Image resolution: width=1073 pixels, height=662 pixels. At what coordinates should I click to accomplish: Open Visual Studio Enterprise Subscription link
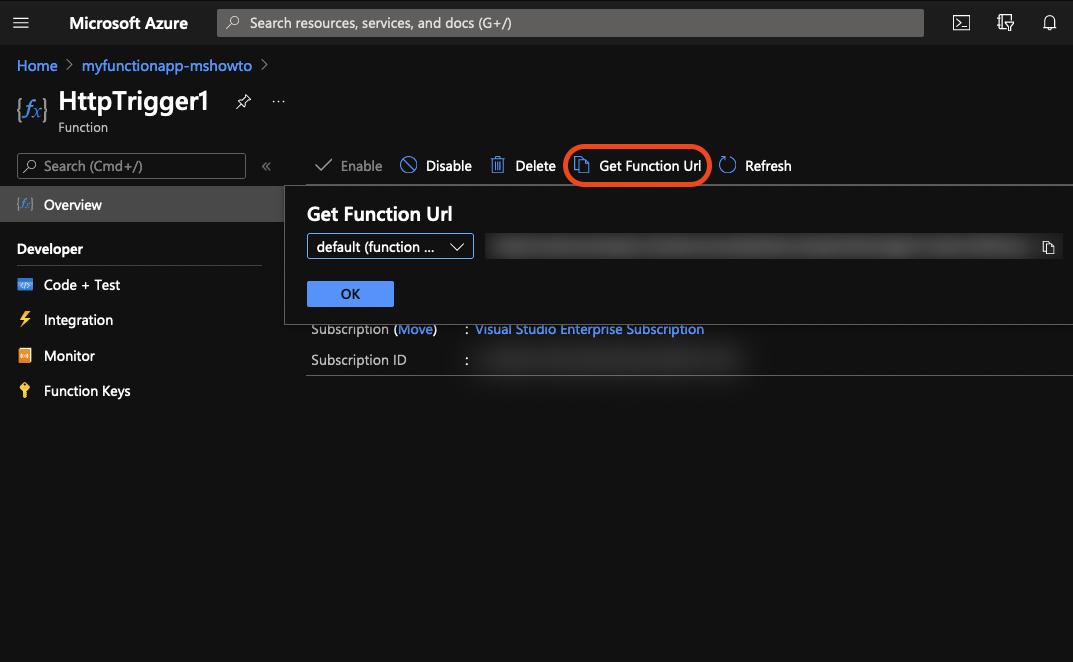point(589,329)
